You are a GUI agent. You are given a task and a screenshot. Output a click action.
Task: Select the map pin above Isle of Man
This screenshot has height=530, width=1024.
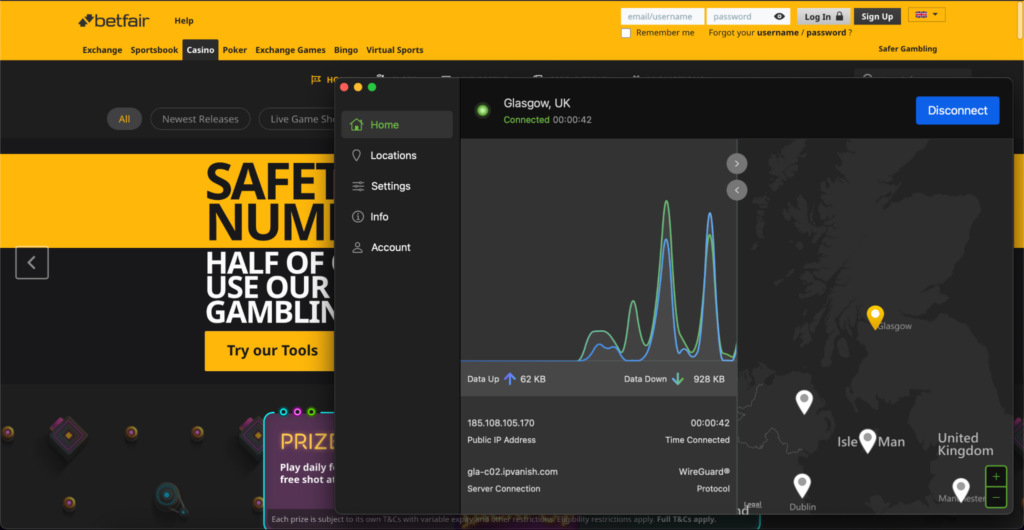click(804, 401)
